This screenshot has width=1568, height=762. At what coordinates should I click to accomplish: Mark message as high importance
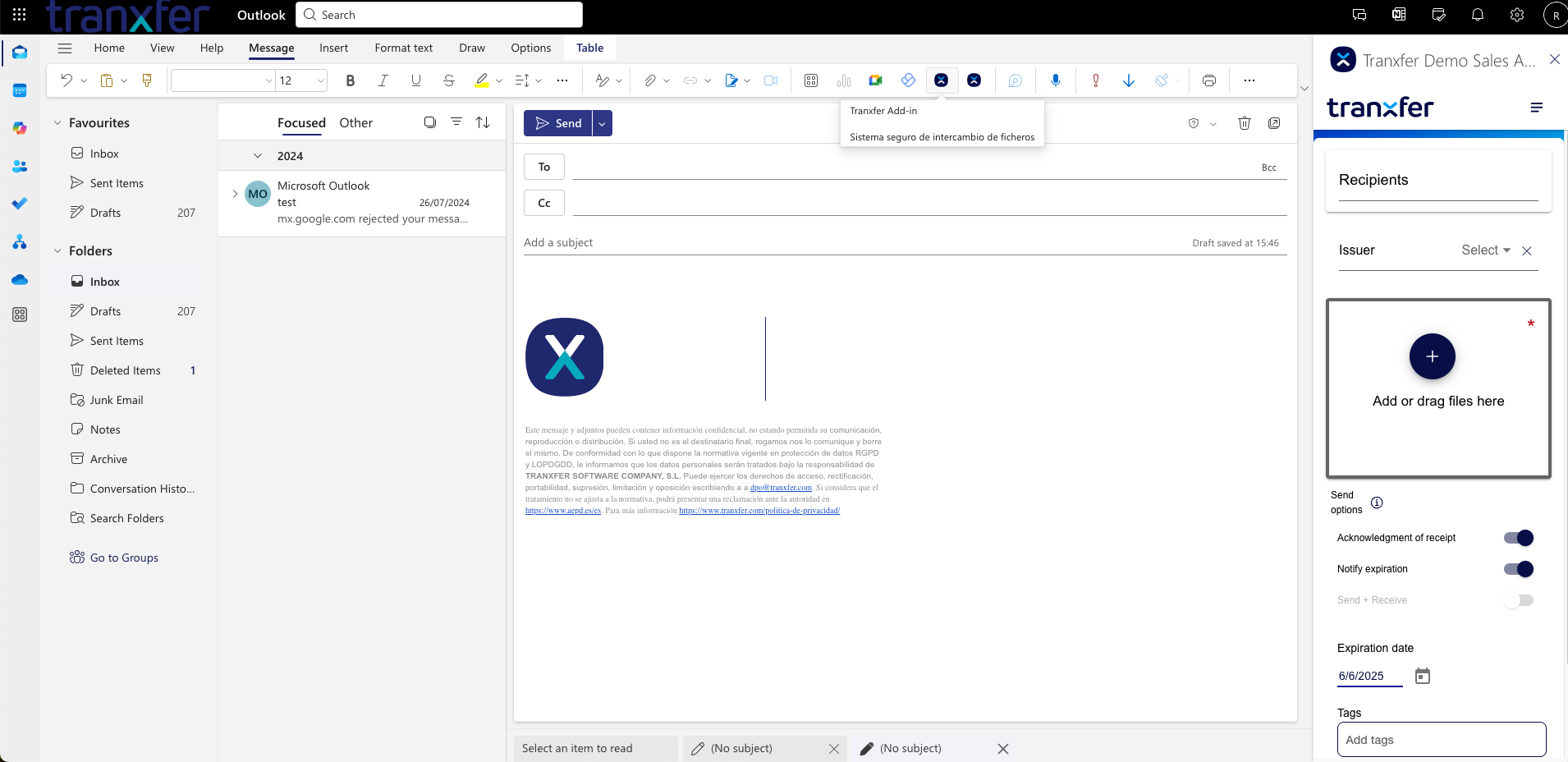(x=1095, y=80)
